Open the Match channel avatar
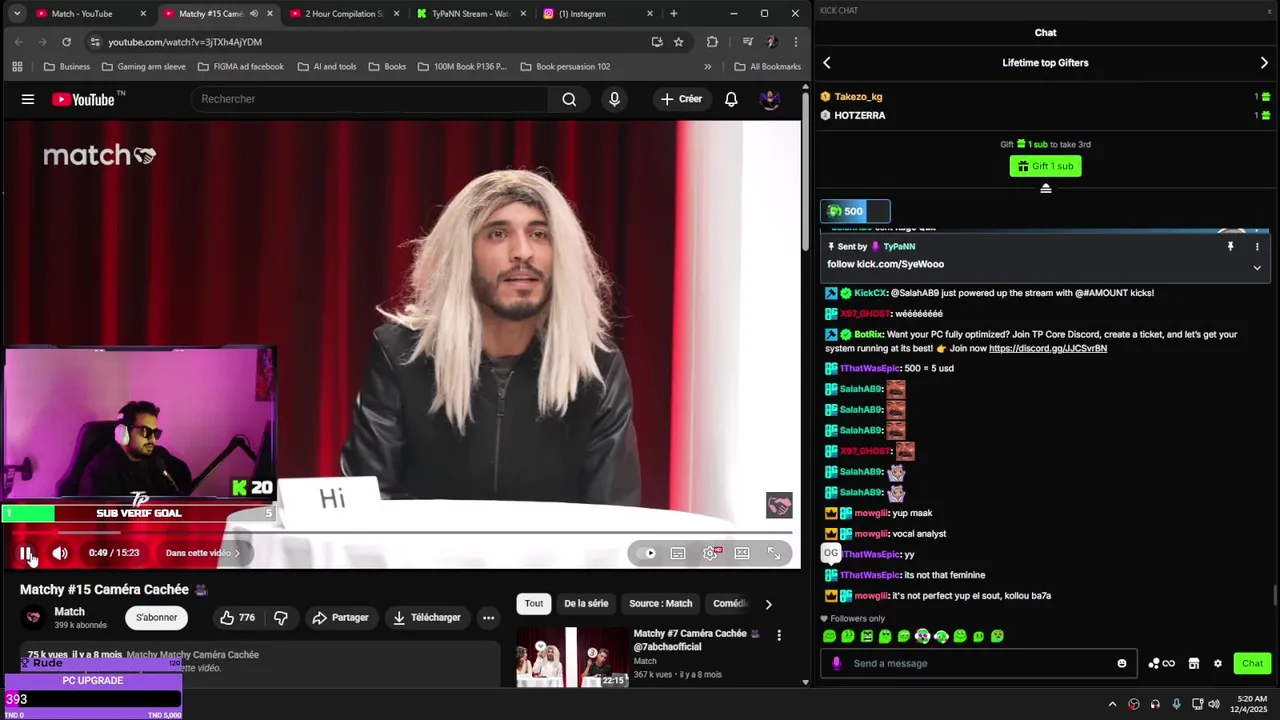This screenshot has width=1280, height=720. point(34,618)
